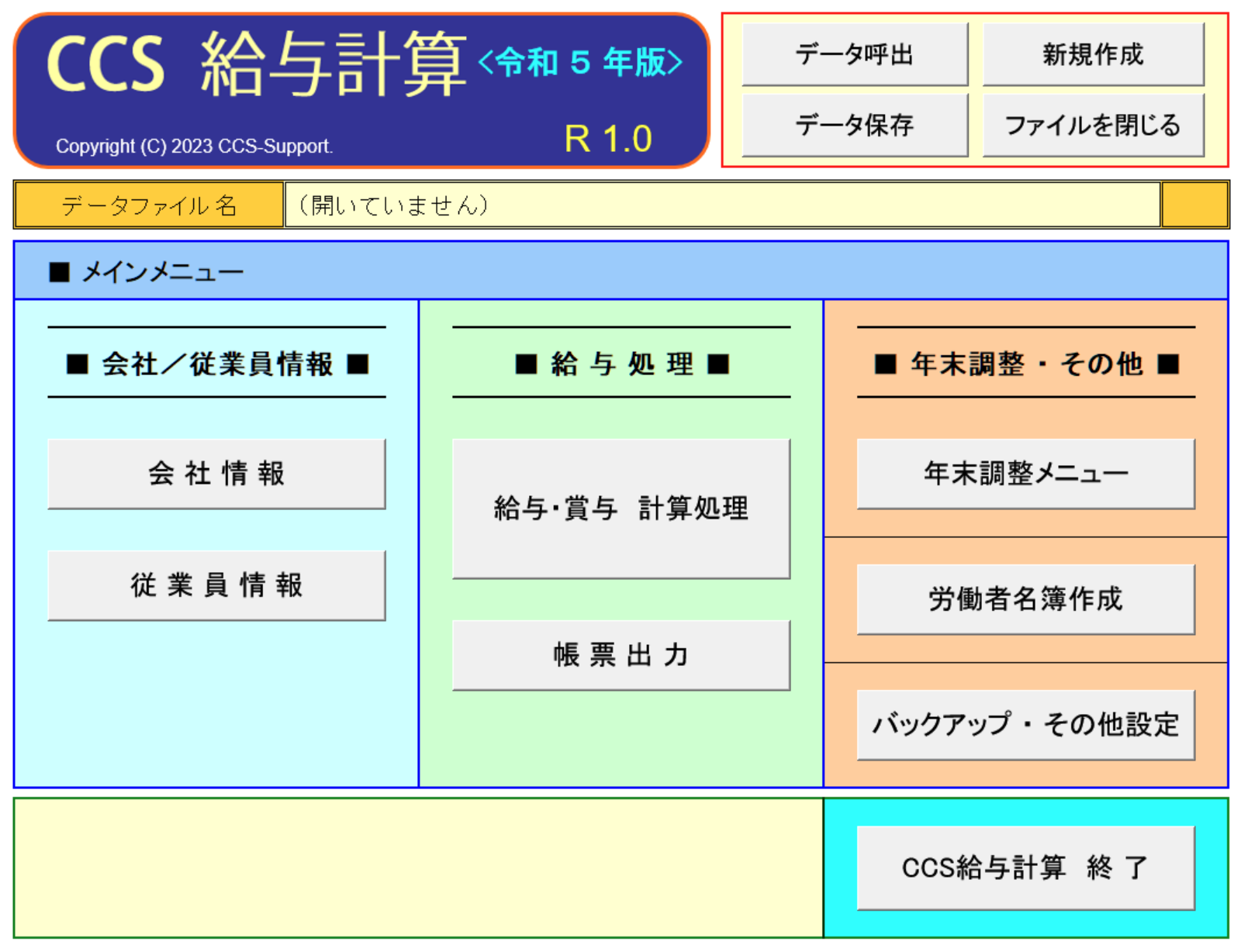Open バックアップ・その他設定

1025,725
